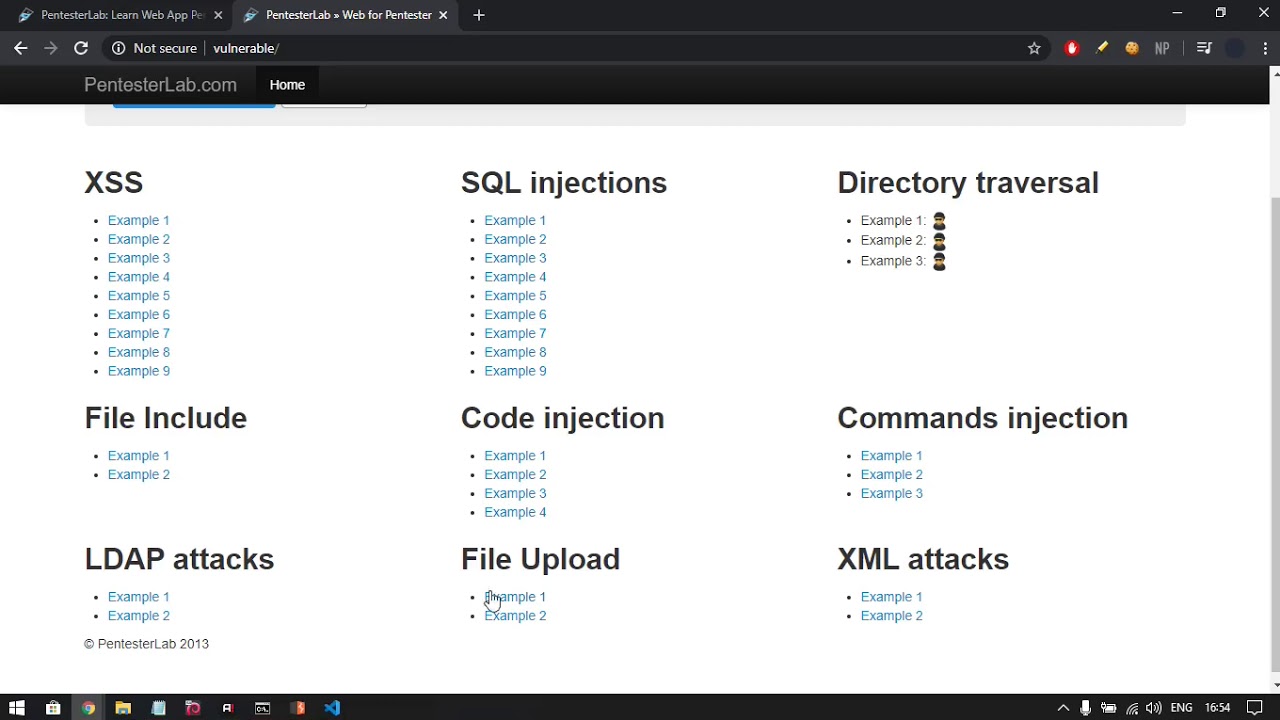Open XSS Example 5

[x=139, y=296]
